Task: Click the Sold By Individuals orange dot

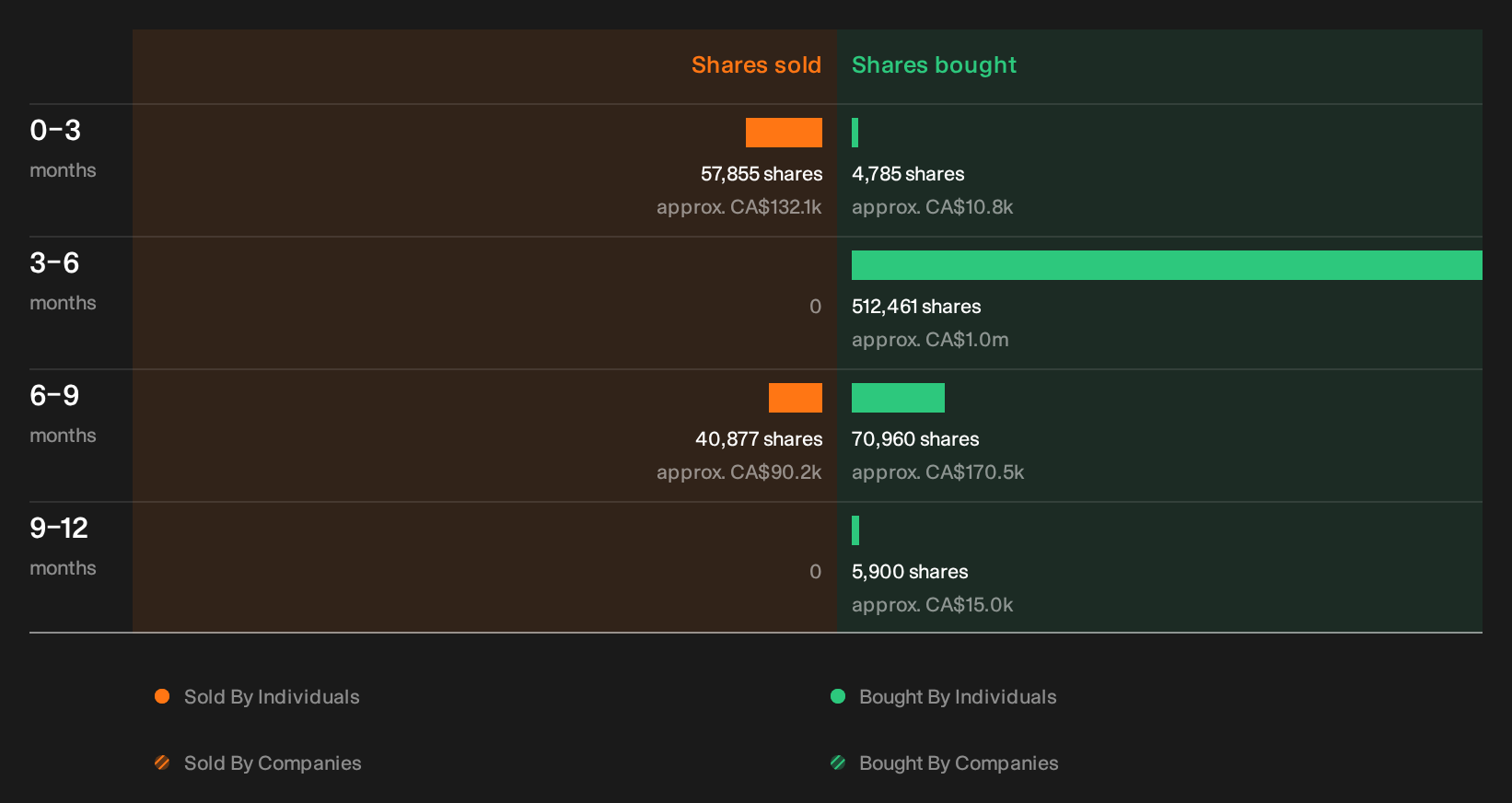Action: coord(162,696)
